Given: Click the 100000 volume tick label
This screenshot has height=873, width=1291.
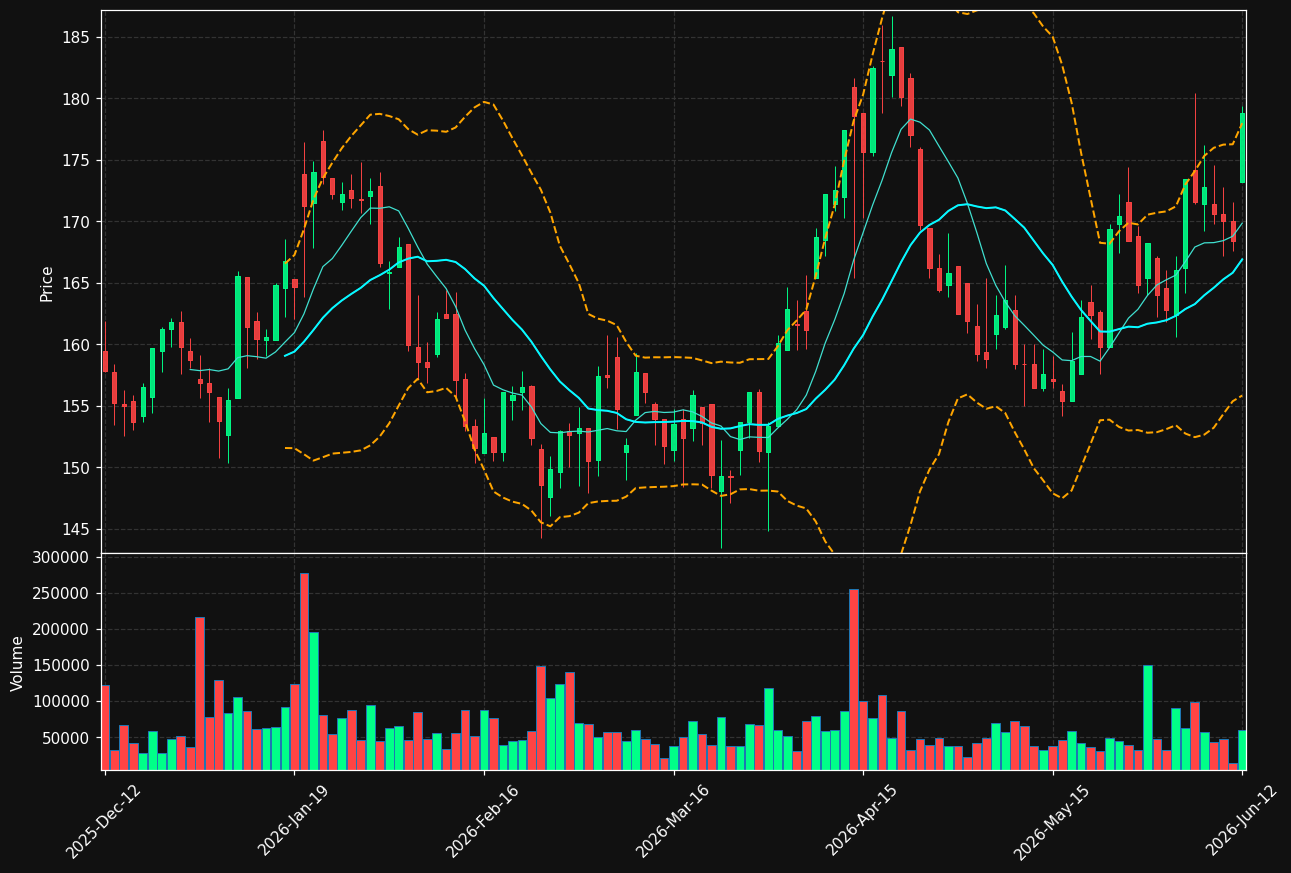Looking at the screenshot, I should coord(62,702).
